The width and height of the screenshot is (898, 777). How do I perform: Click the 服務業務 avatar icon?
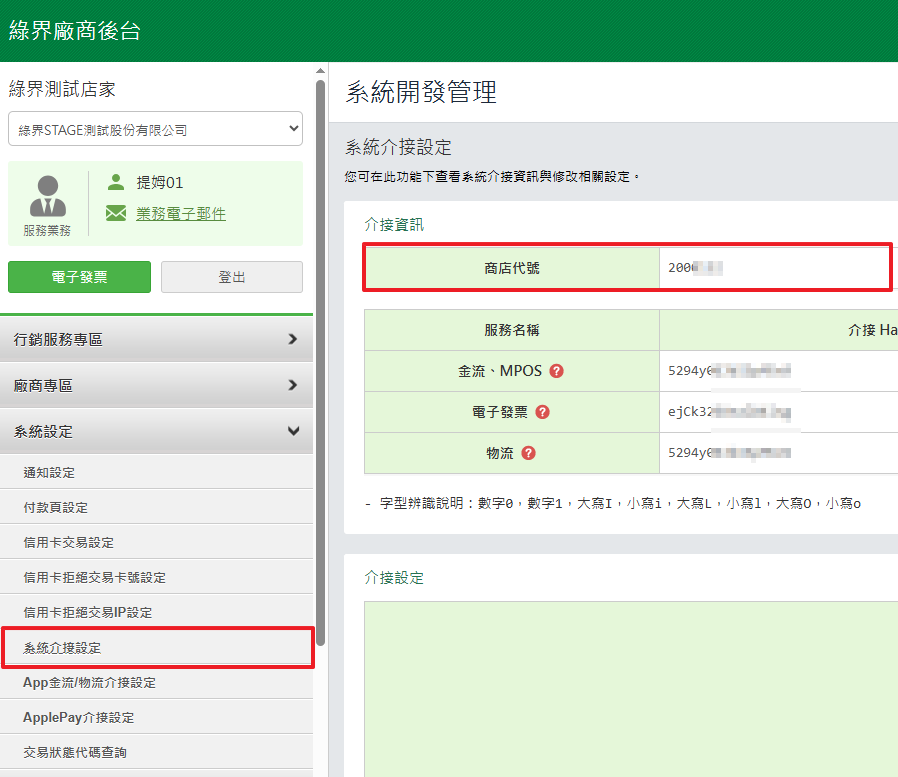(x=48, y=196)
